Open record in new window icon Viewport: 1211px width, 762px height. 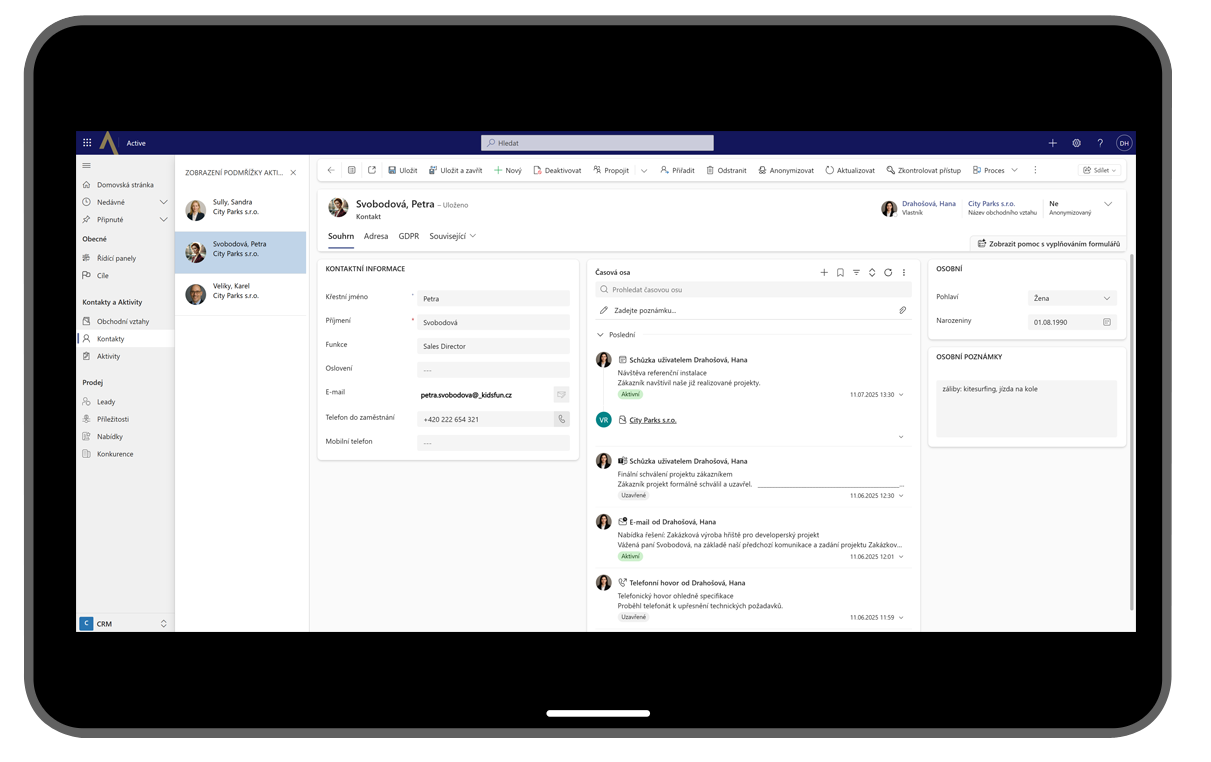[372, 171]
